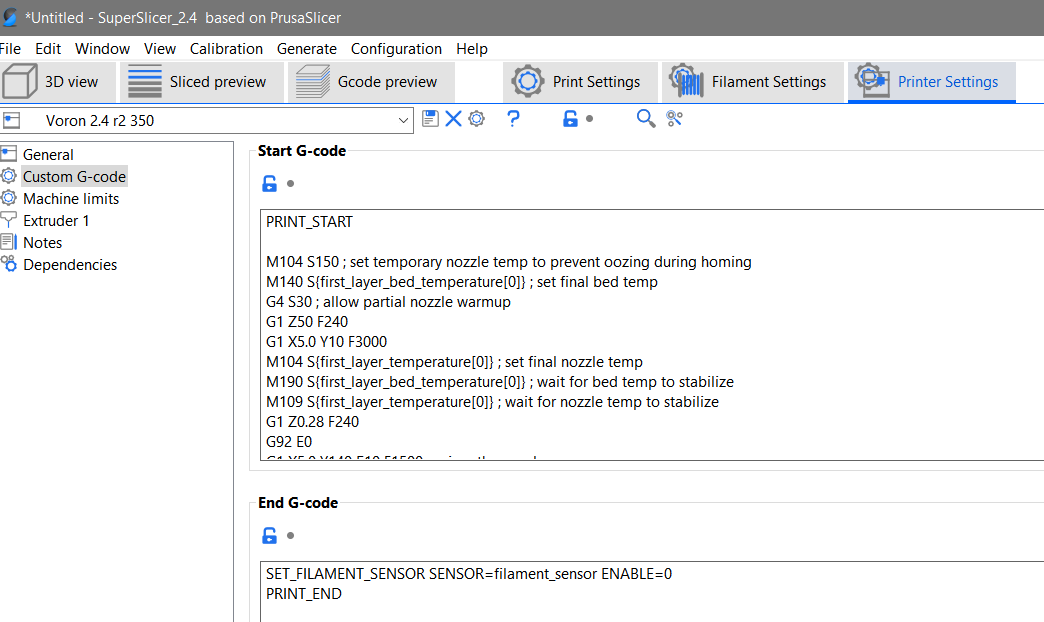
Task: Click the 3D view cube icon
Action: (x=19, y=81)
